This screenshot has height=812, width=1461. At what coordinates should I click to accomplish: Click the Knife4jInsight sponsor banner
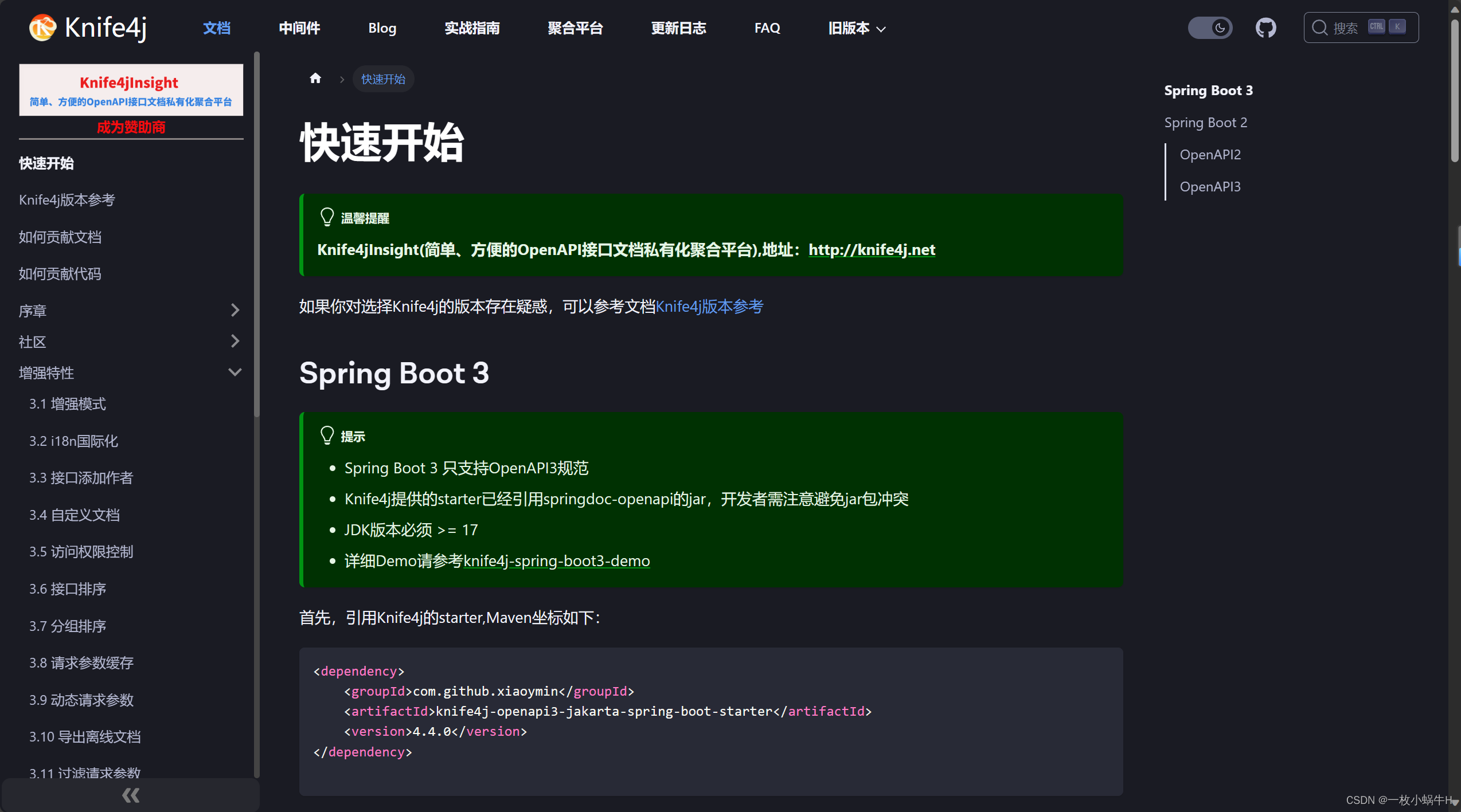[131, 90]
